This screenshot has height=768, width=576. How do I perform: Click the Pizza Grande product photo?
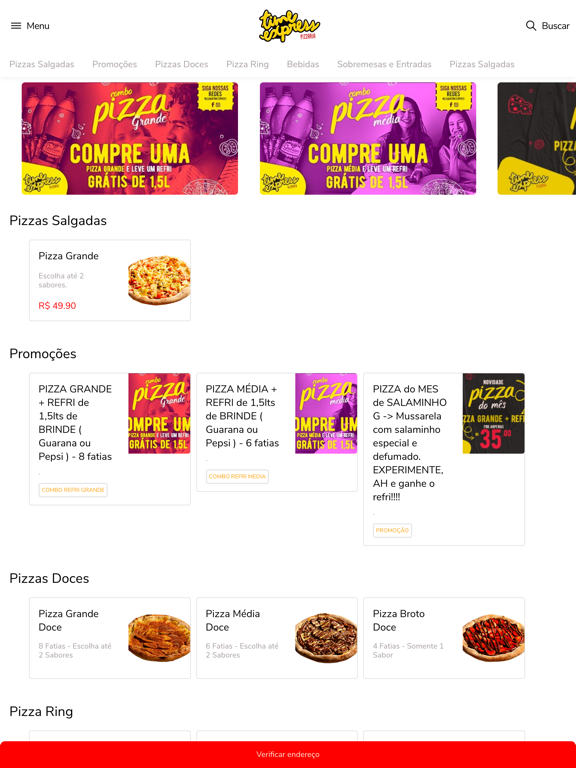pyautogui.click(x=159, y=280)
